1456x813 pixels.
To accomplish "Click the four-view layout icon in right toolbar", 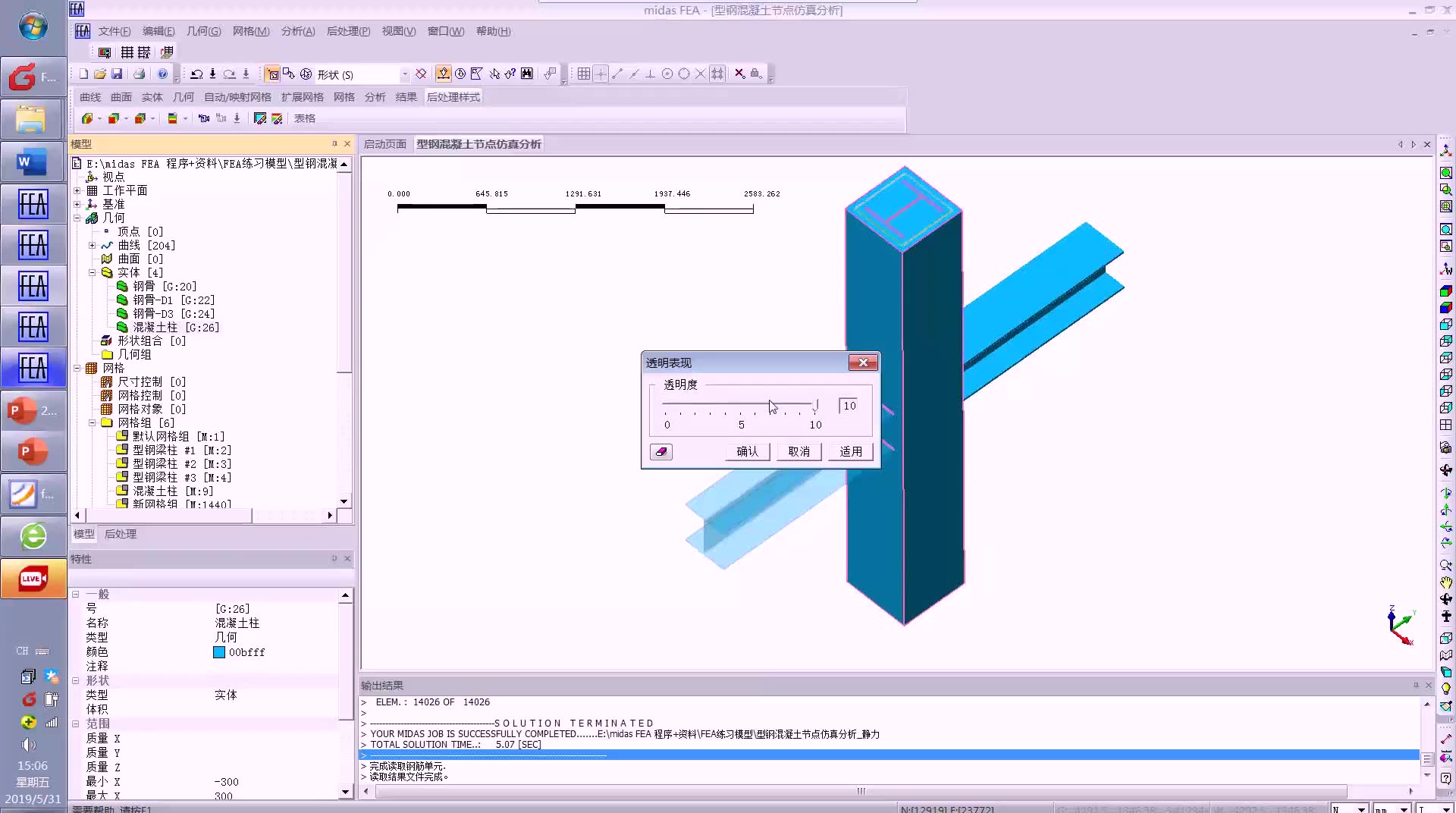I will (1446, 425).
